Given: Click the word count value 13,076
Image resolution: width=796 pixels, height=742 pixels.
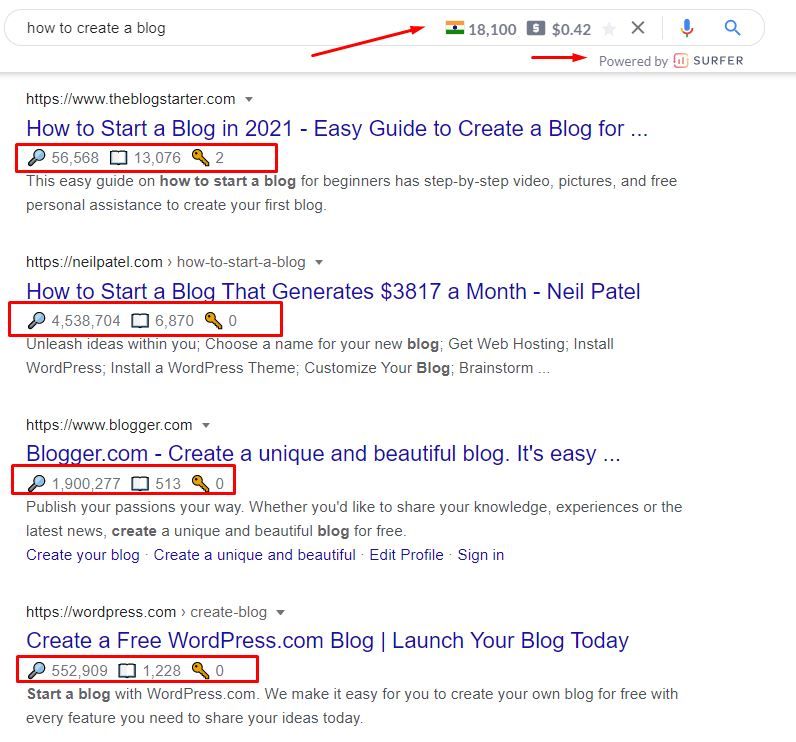Looking at the screenshot, I should (157, 158).
